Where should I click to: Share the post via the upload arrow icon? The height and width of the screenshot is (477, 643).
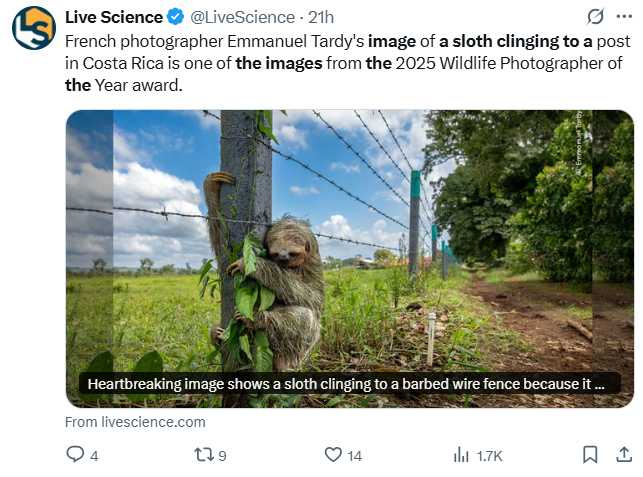(624, 455)
